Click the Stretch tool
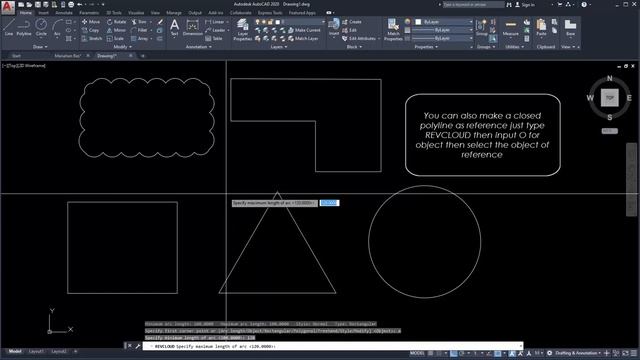The height and width of the screenshot is (360, 640). (92, 38)
